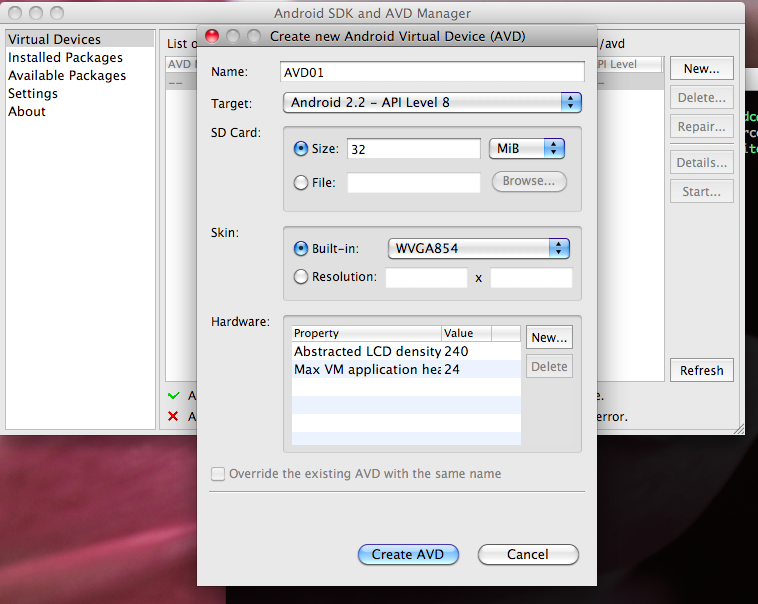The width and height of the screenshot is (758, 604).
Task: Open Installed Packages in the sidebar
Action: [x=65, y=58]
